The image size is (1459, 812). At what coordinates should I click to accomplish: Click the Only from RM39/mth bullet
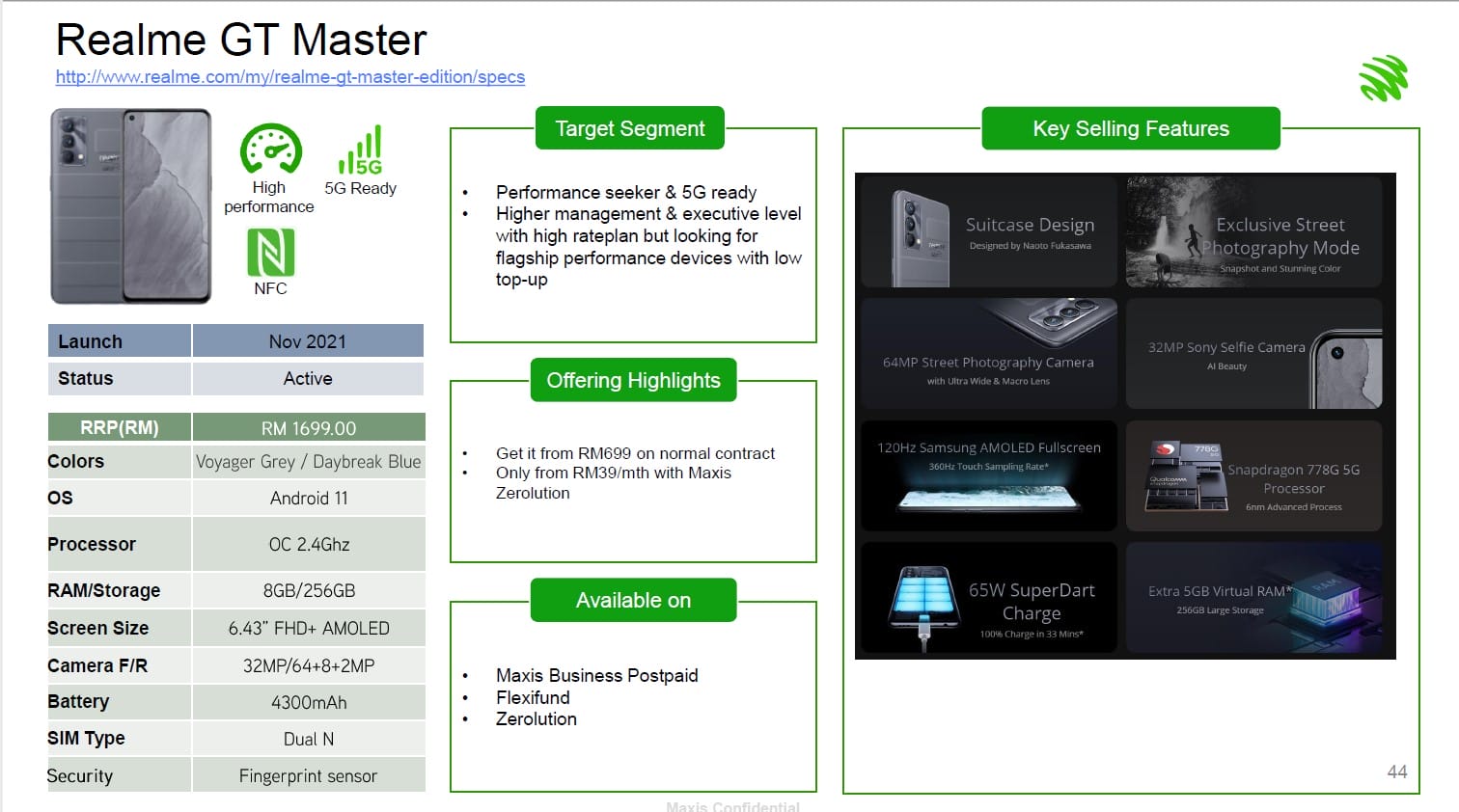click(614, 482)
